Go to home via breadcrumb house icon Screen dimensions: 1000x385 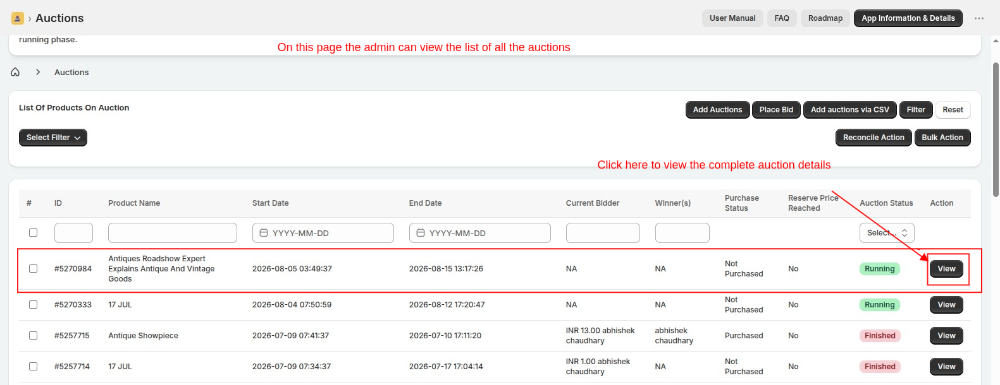(x=15, y=72)
